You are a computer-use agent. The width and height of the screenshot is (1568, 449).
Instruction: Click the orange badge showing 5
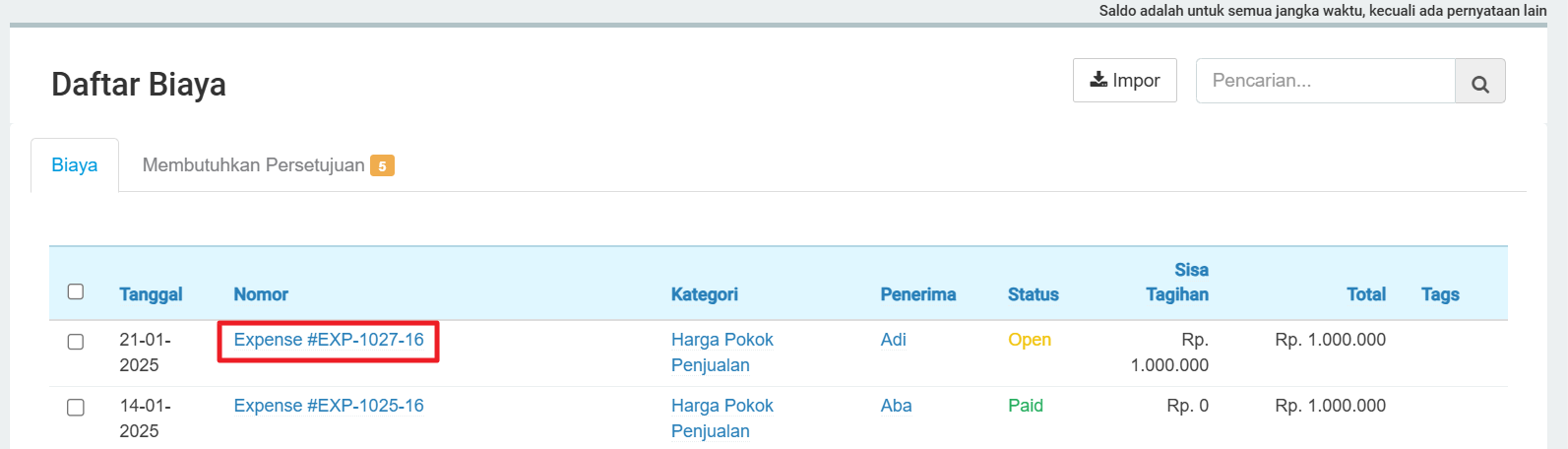point(382,166)
